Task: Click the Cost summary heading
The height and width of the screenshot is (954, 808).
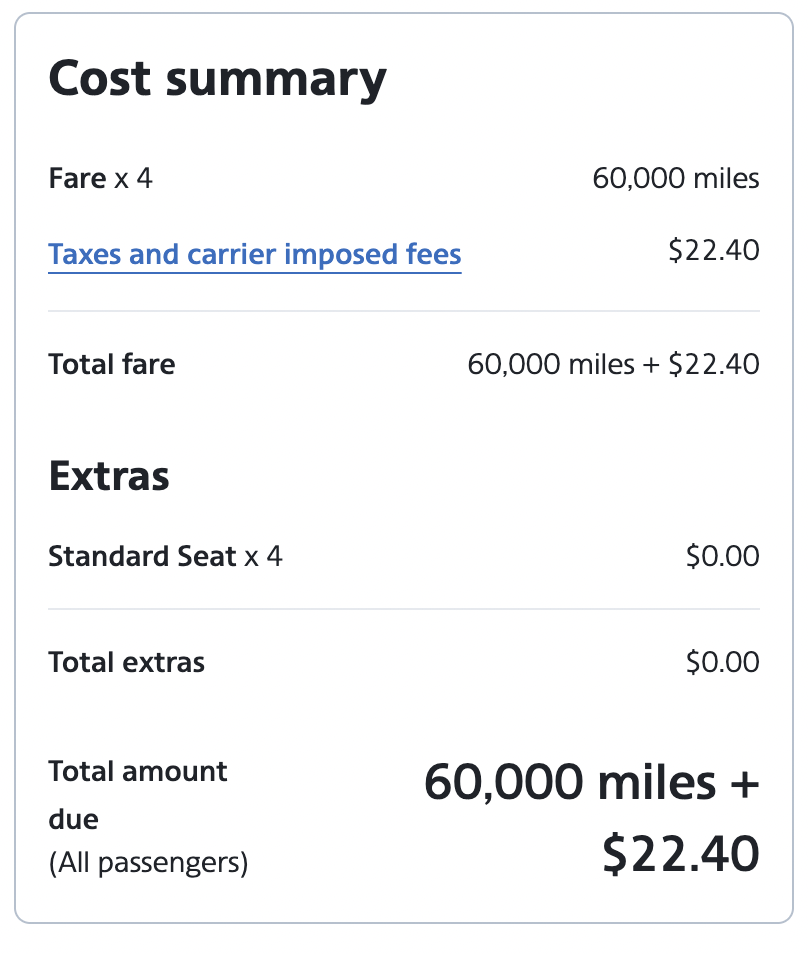Action: click(217, 79)
